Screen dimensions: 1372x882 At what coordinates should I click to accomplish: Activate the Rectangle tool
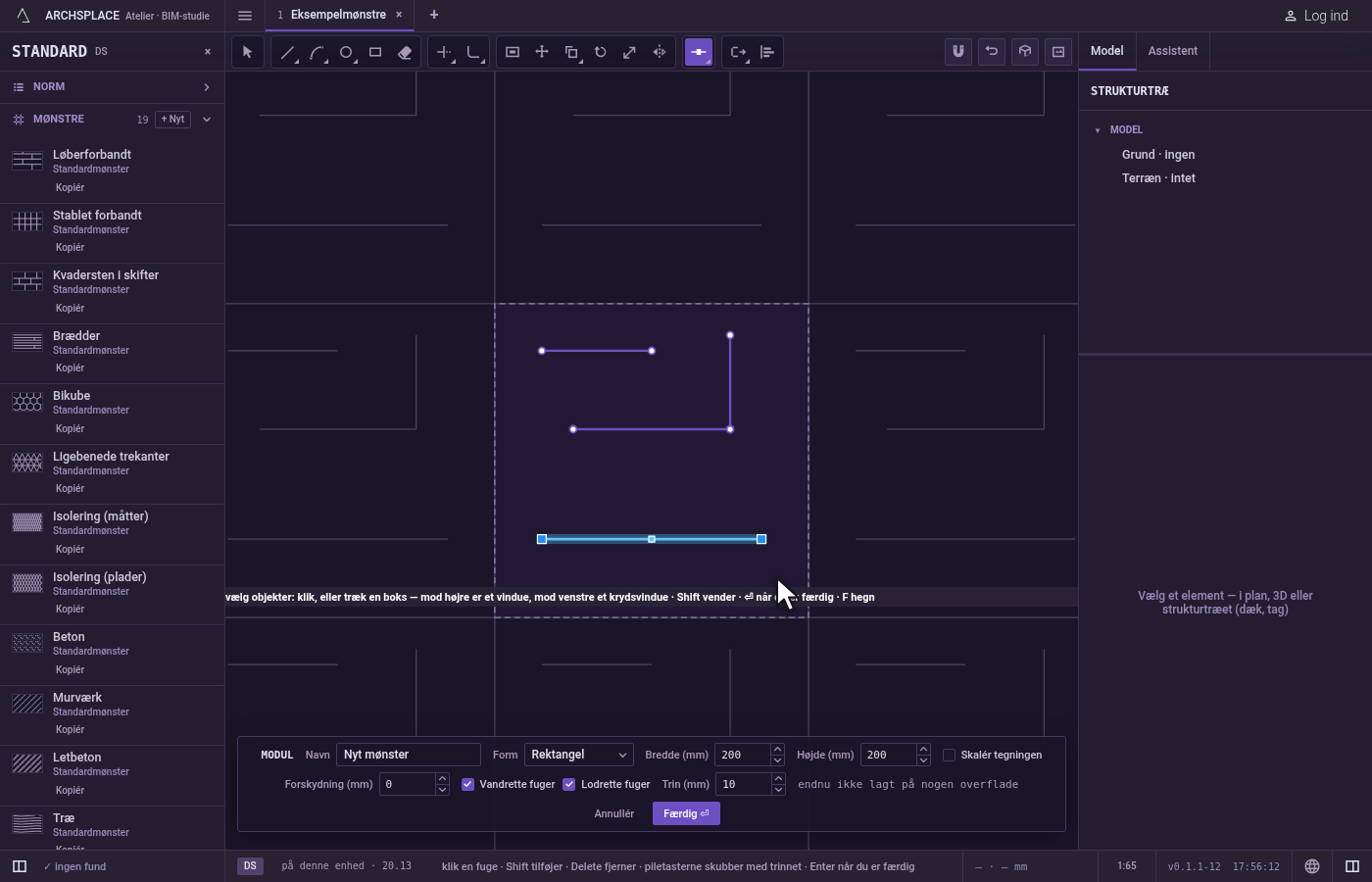coord(375,52)
